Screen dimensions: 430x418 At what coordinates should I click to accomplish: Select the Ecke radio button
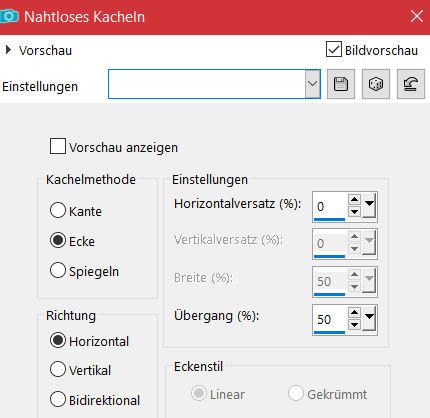click(58, 240)
